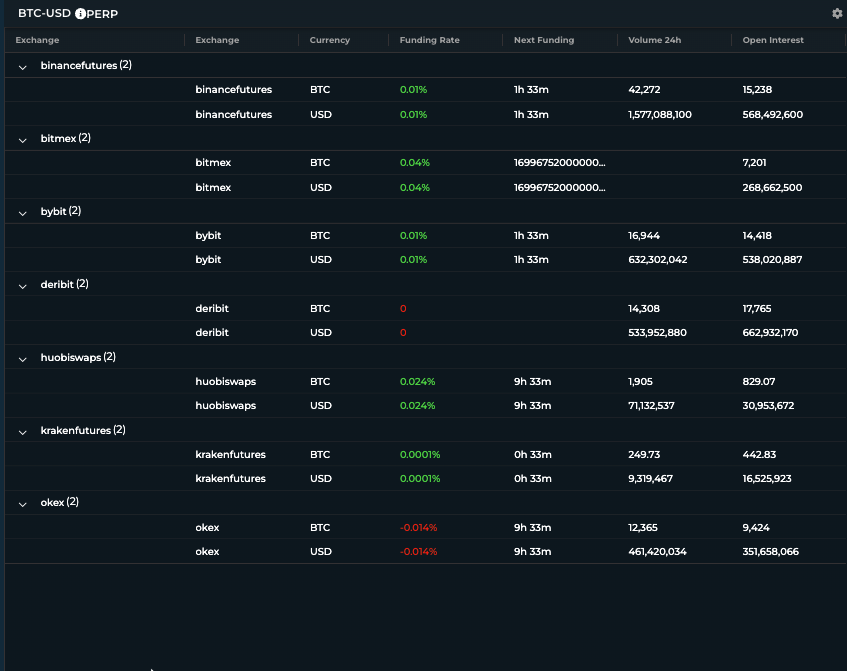Click the okex BTC funding rate -0.014%
The height and width of the screenshot is (671, 847).
[x=418, y=527]
